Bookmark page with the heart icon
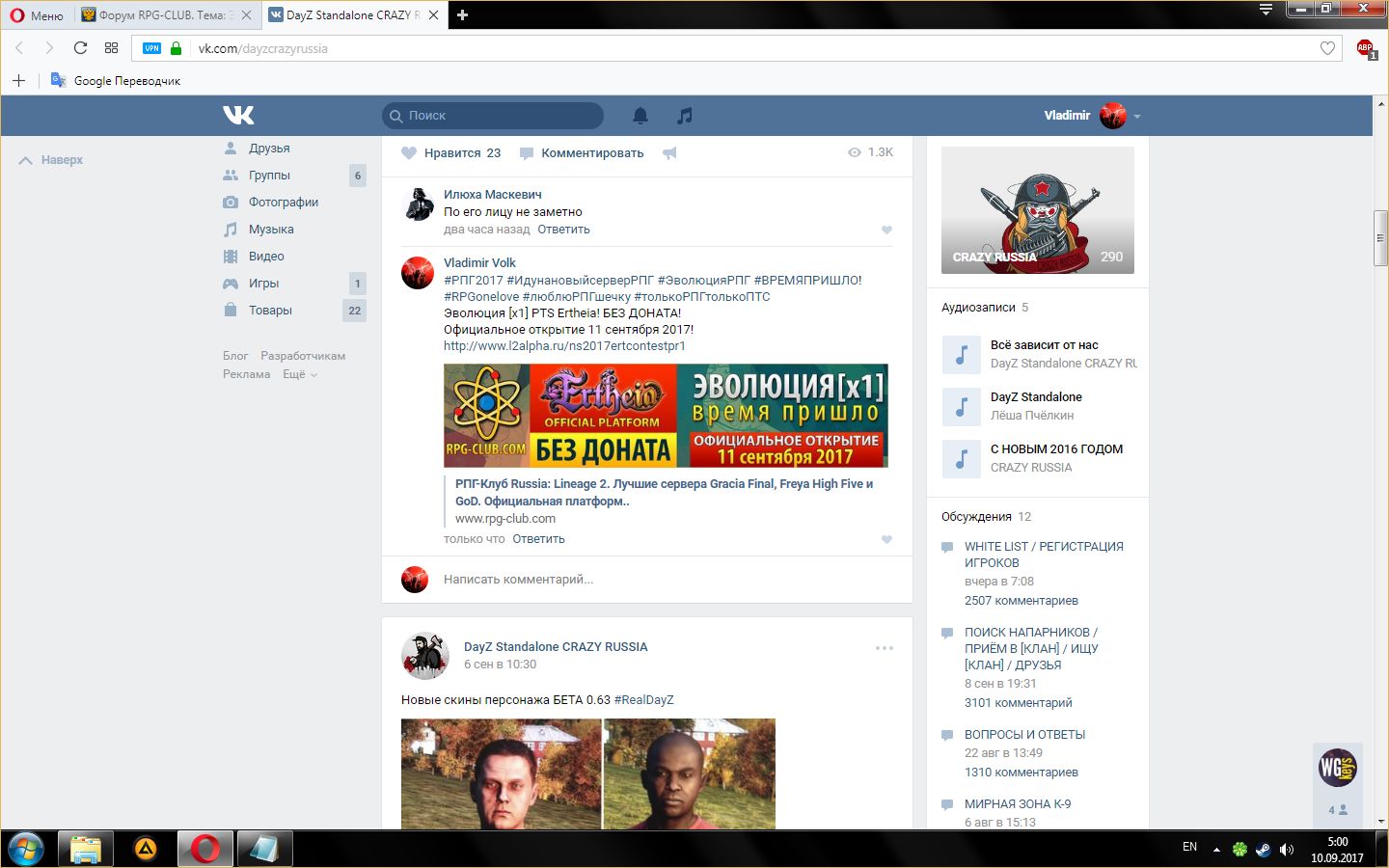 pos(1328,48)
